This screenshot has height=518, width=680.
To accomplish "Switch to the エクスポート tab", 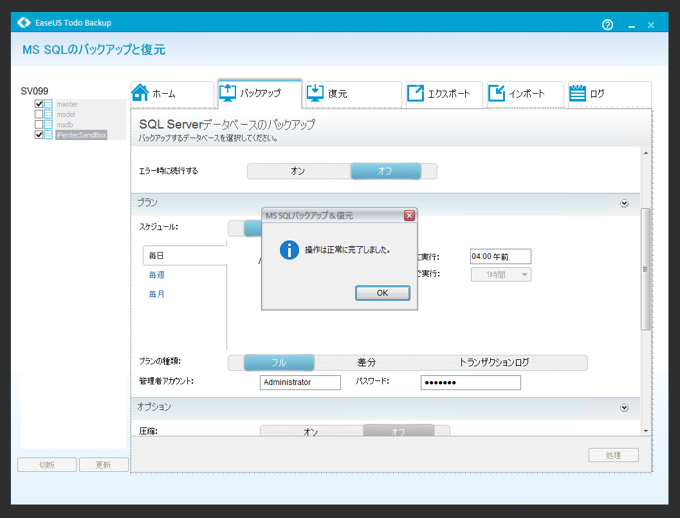I will pyautogui.click(x=444, y=94).
